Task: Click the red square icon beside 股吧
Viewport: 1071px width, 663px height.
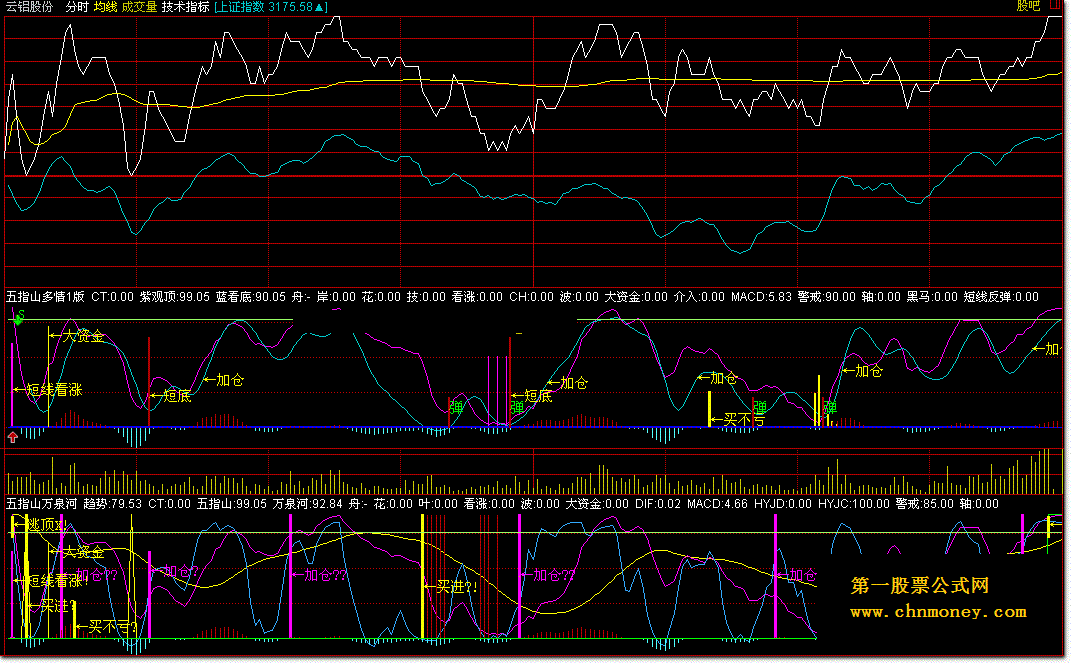Action: point(1056,5)
